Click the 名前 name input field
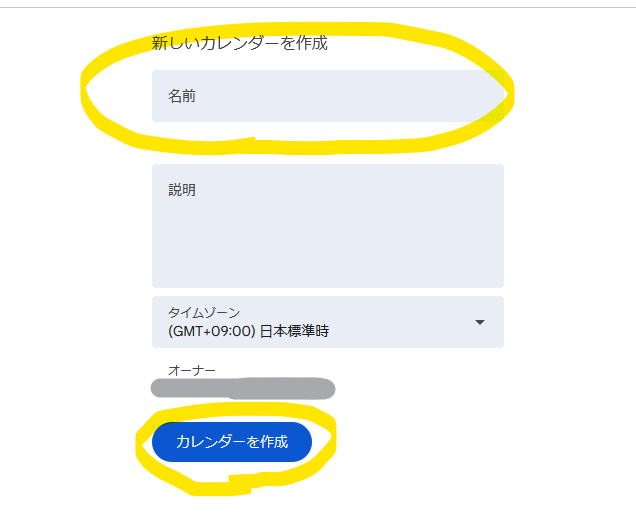636x527 pixels. (328, 96)
